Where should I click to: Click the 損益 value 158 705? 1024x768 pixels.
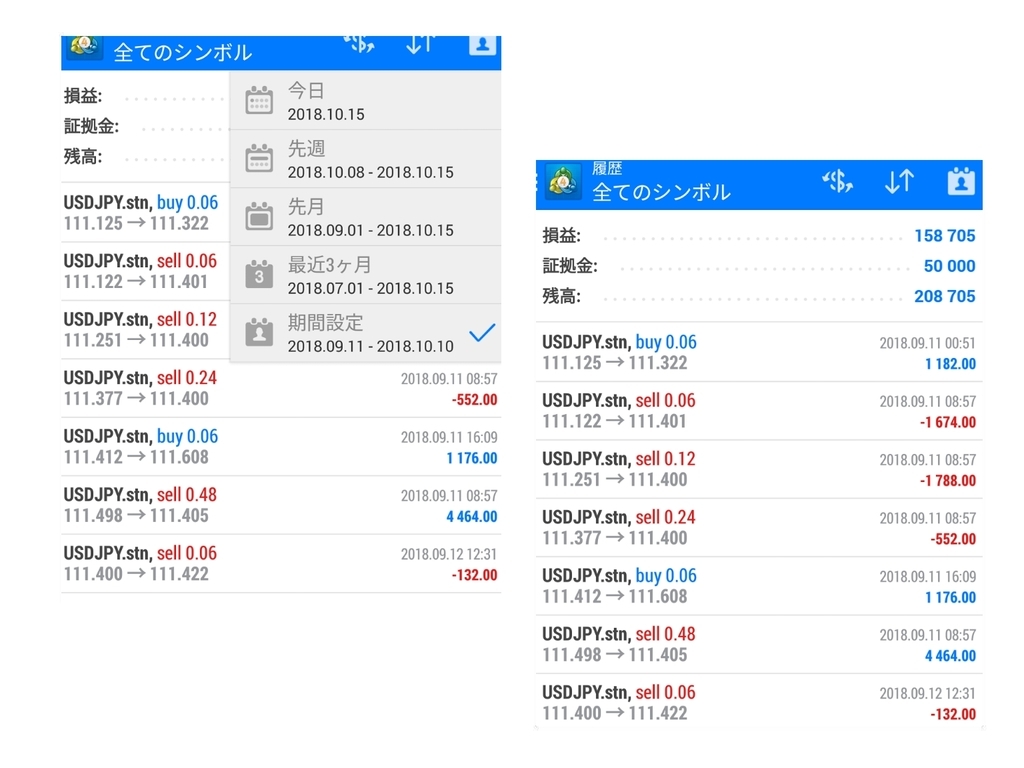944,236
